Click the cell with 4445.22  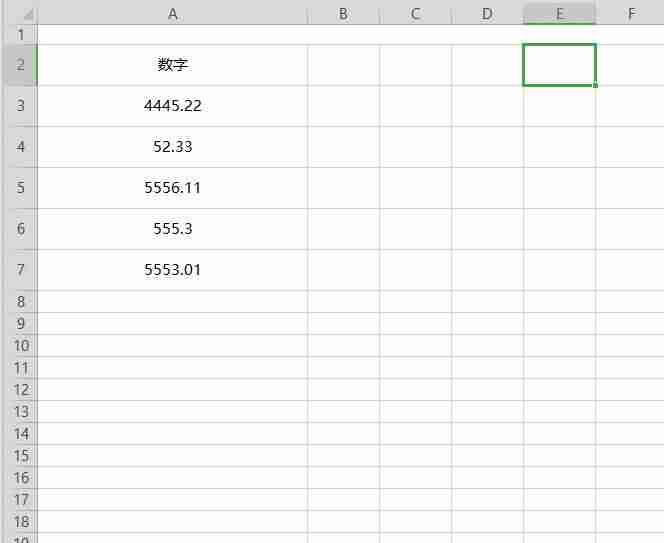[173, 105]
